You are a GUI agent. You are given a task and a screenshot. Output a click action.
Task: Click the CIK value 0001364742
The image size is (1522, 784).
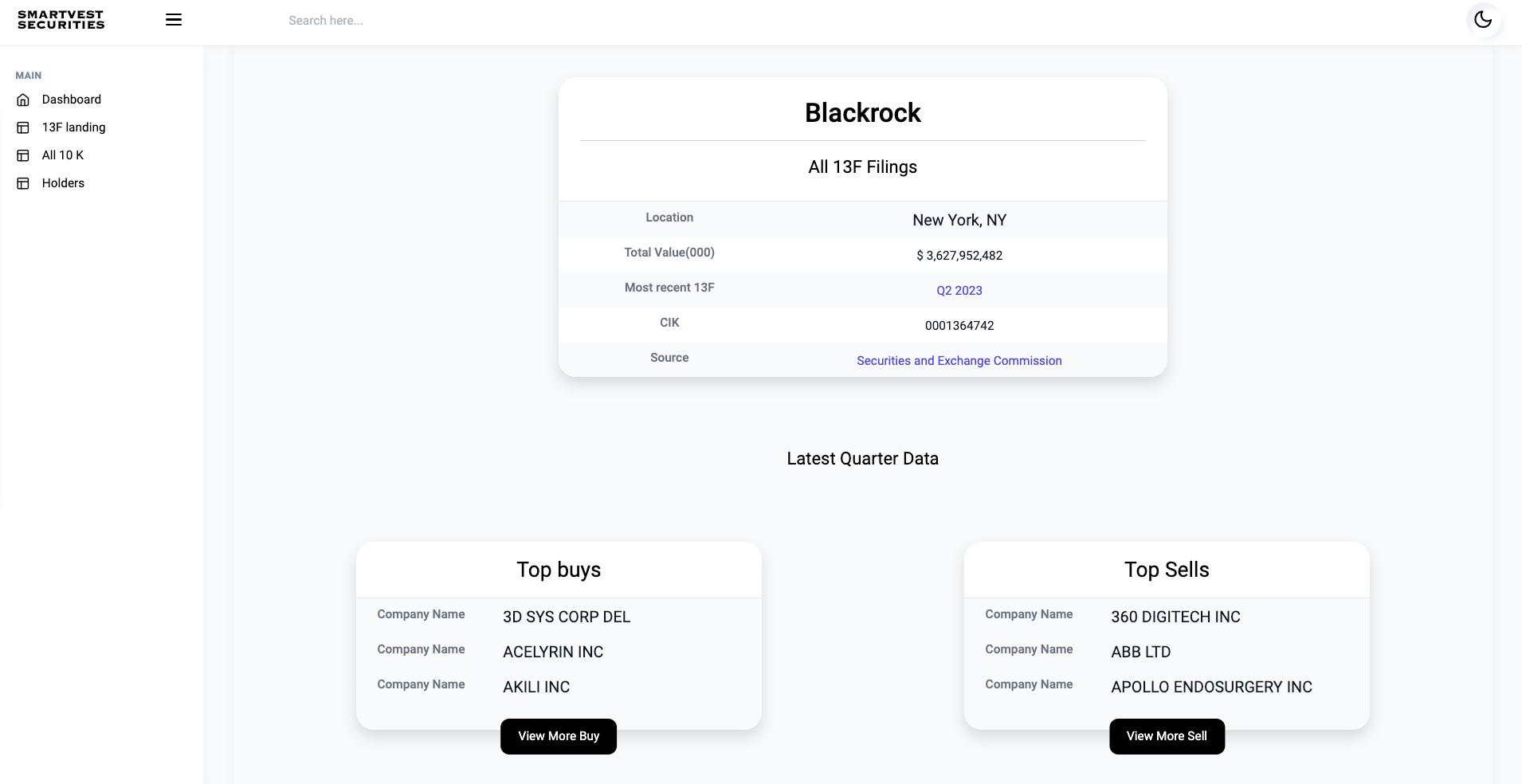coord(959,326)
